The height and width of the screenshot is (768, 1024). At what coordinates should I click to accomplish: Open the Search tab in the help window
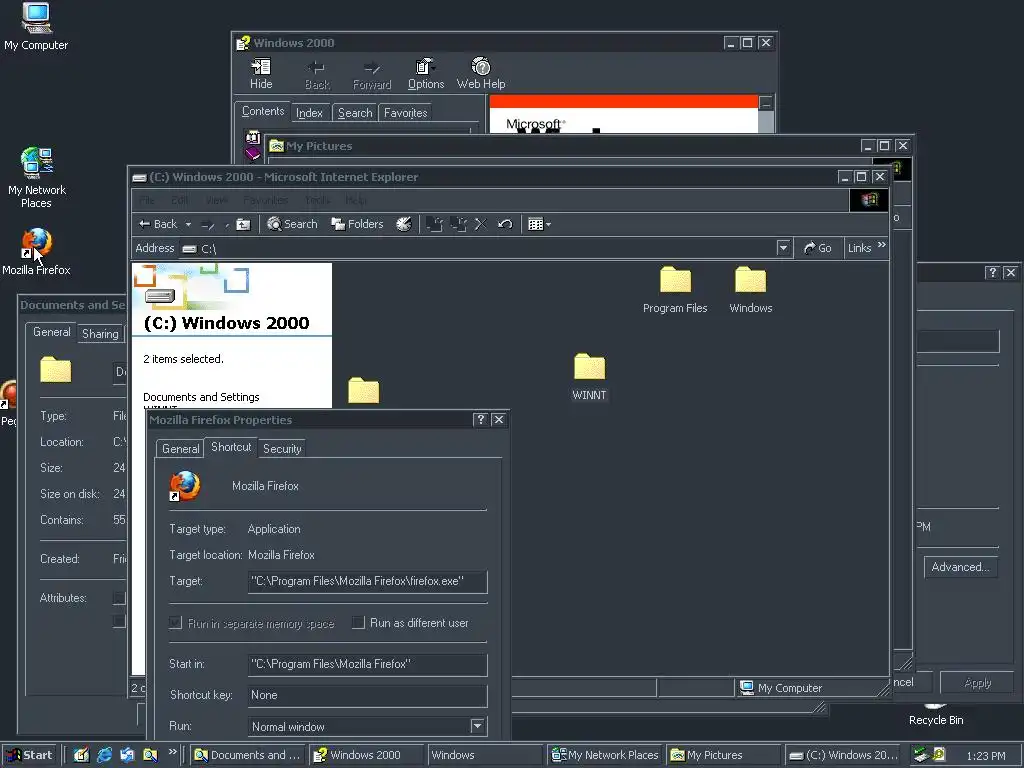[355, 113]
